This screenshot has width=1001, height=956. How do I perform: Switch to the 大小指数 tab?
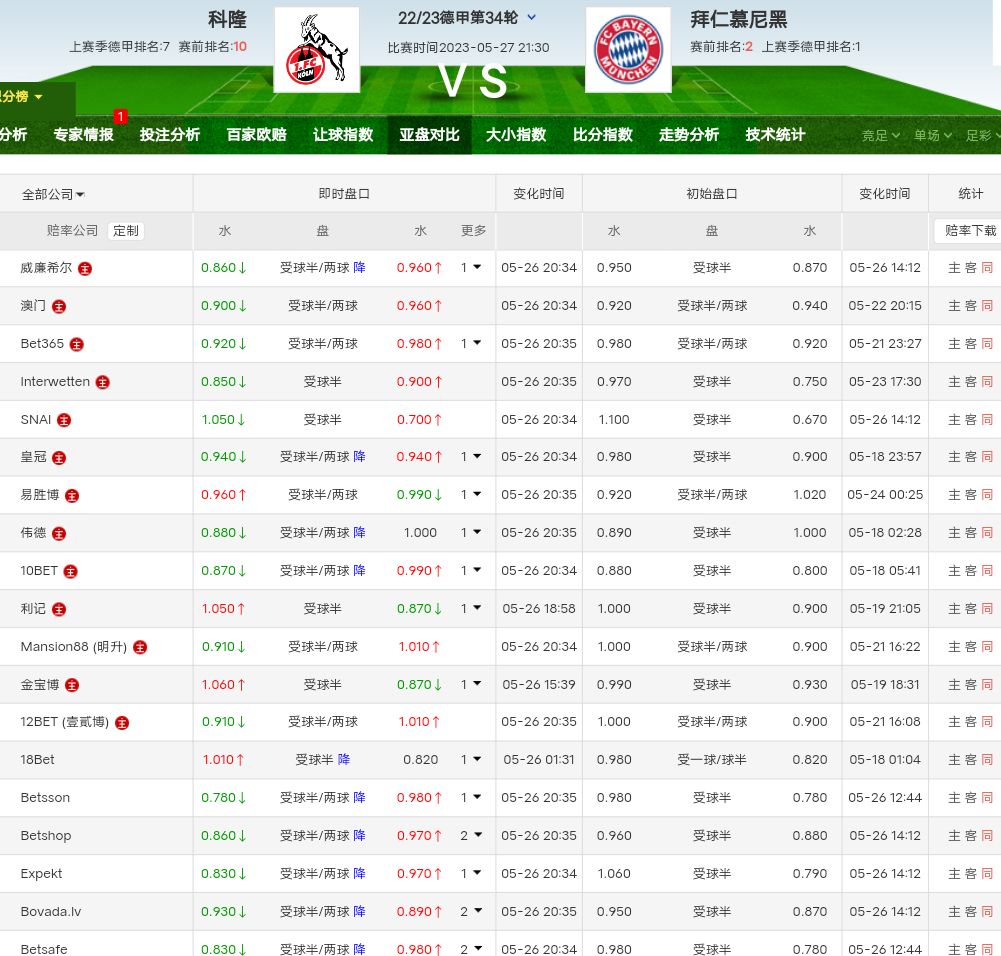click(516, 135)
